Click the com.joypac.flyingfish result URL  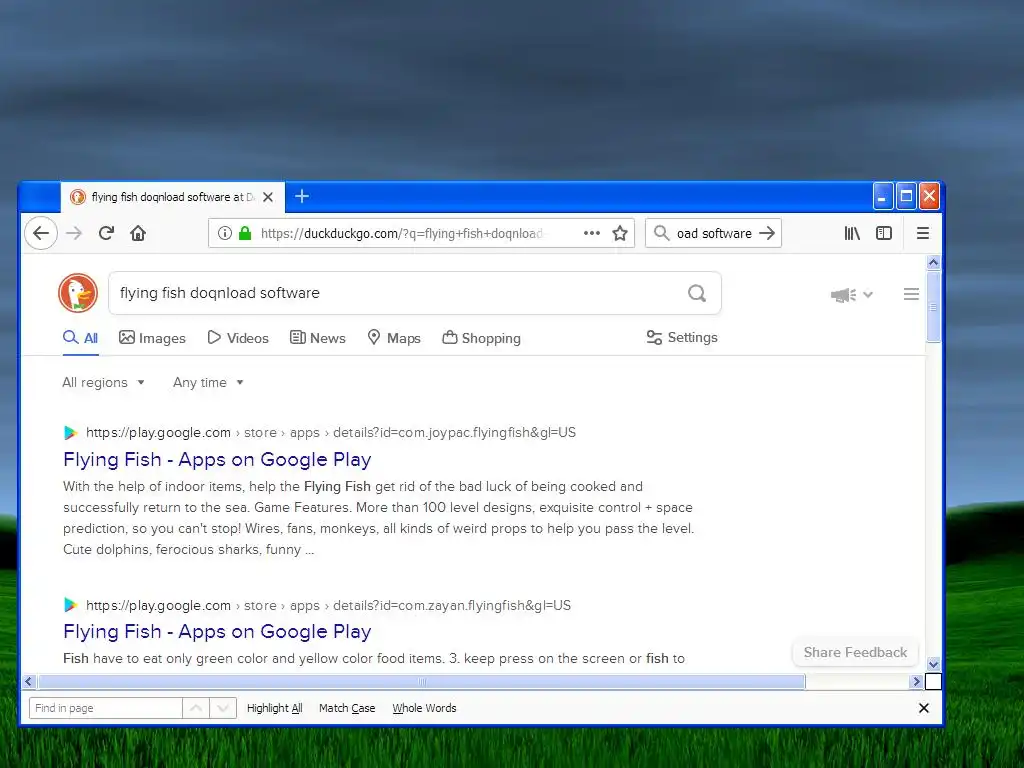(x=330, y=432)
